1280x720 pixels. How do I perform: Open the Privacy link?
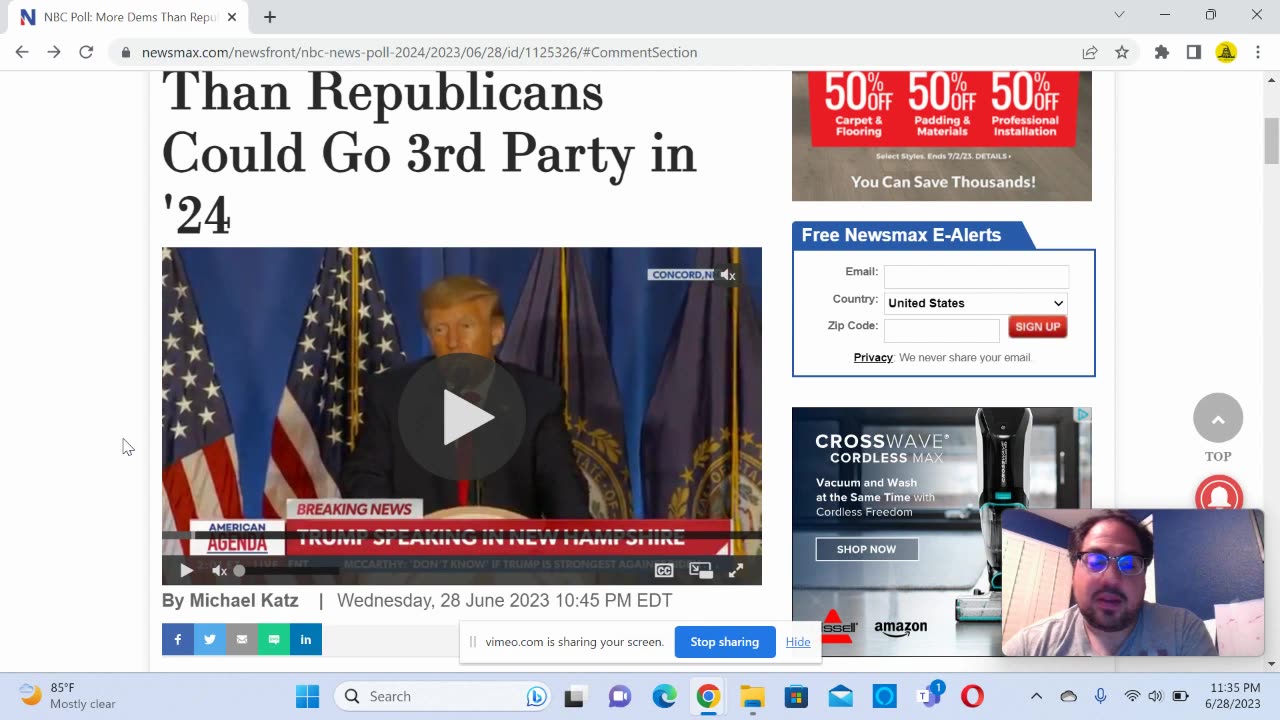click(873, 357)
